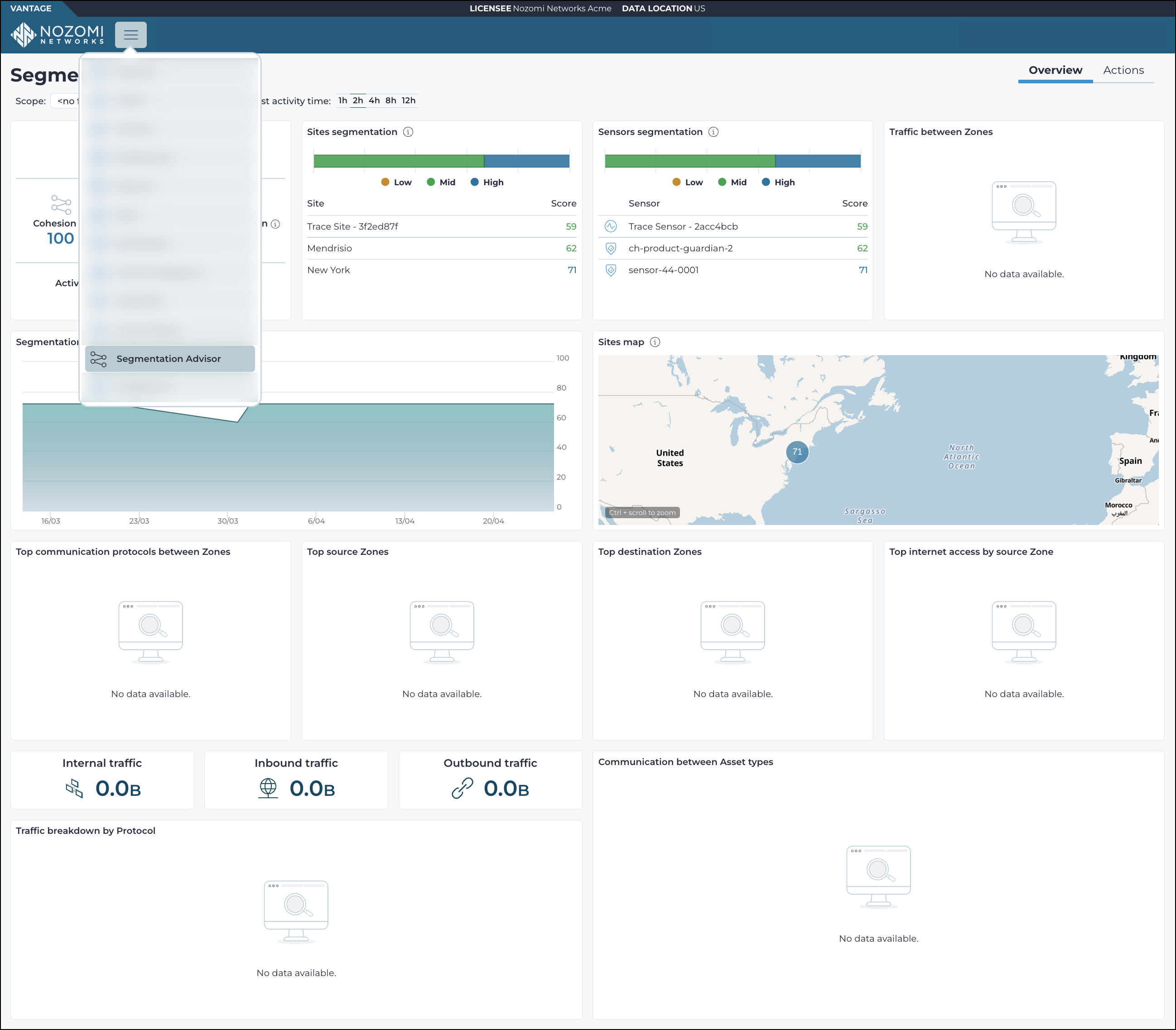Click score 62 for Mendrisio
Viewport: 1176px width, 1030px height.
click(571, 248)
